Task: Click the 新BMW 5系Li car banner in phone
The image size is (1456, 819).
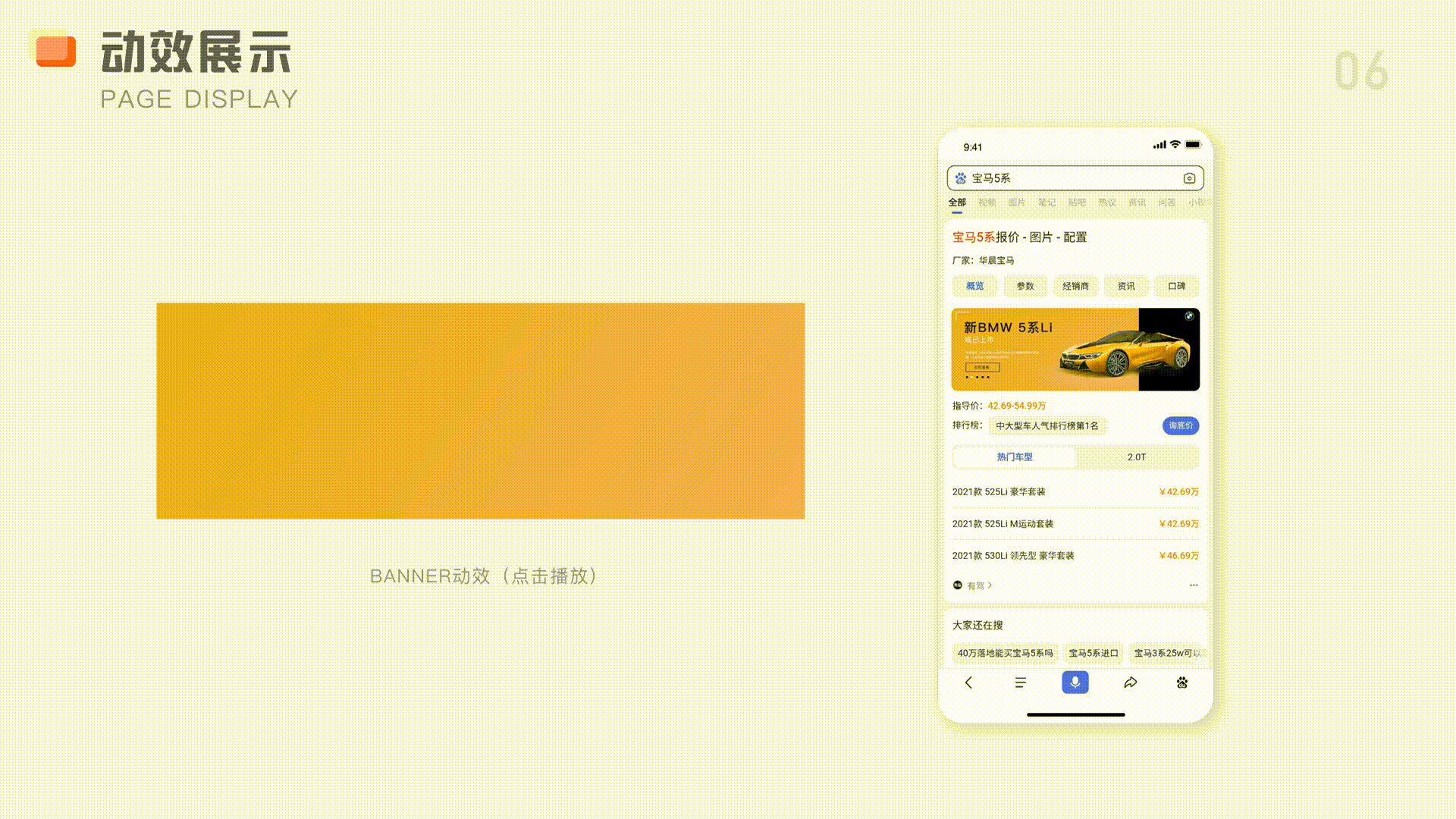Action: (1075, 350)
